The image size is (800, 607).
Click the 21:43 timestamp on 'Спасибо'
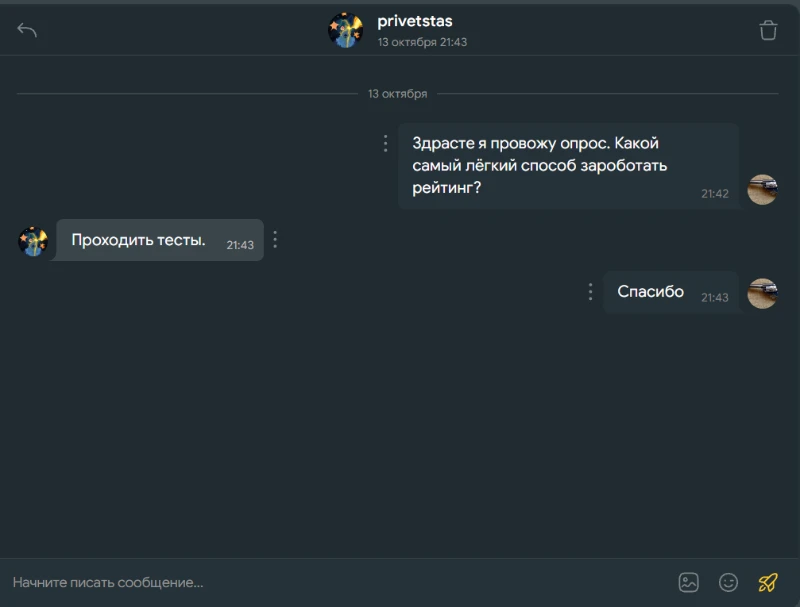coord(715,298)
